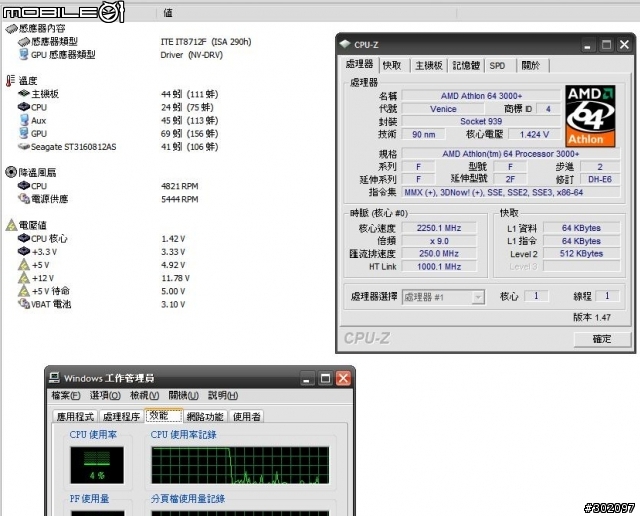This screenshot has width=640, height=516.
Task: Switch to the 處理程序 tab in Task Manager
Action: tap(122, 417)
